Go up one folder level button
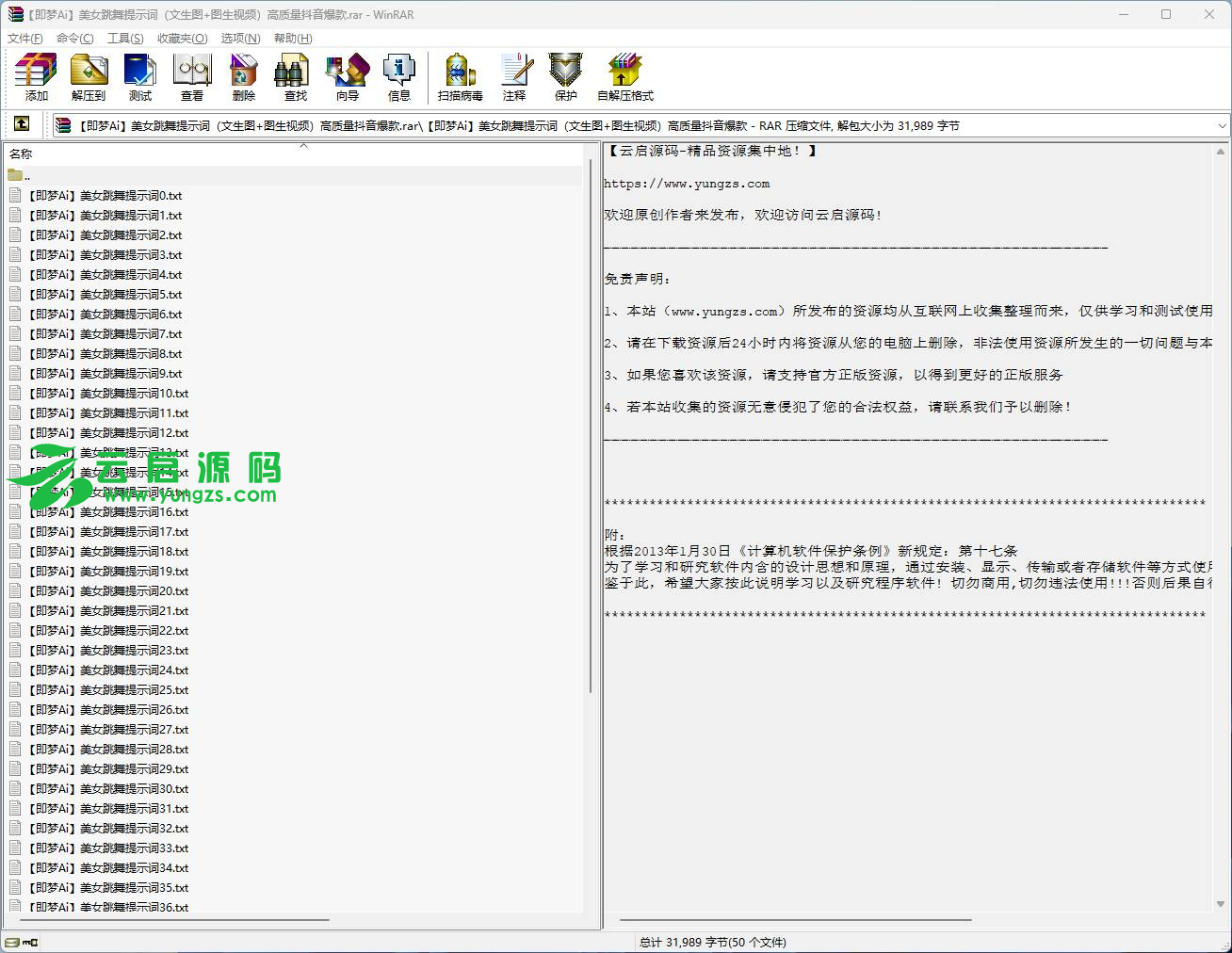The width and height of the screenshot is (1232, 953). [x=22, y=124]
